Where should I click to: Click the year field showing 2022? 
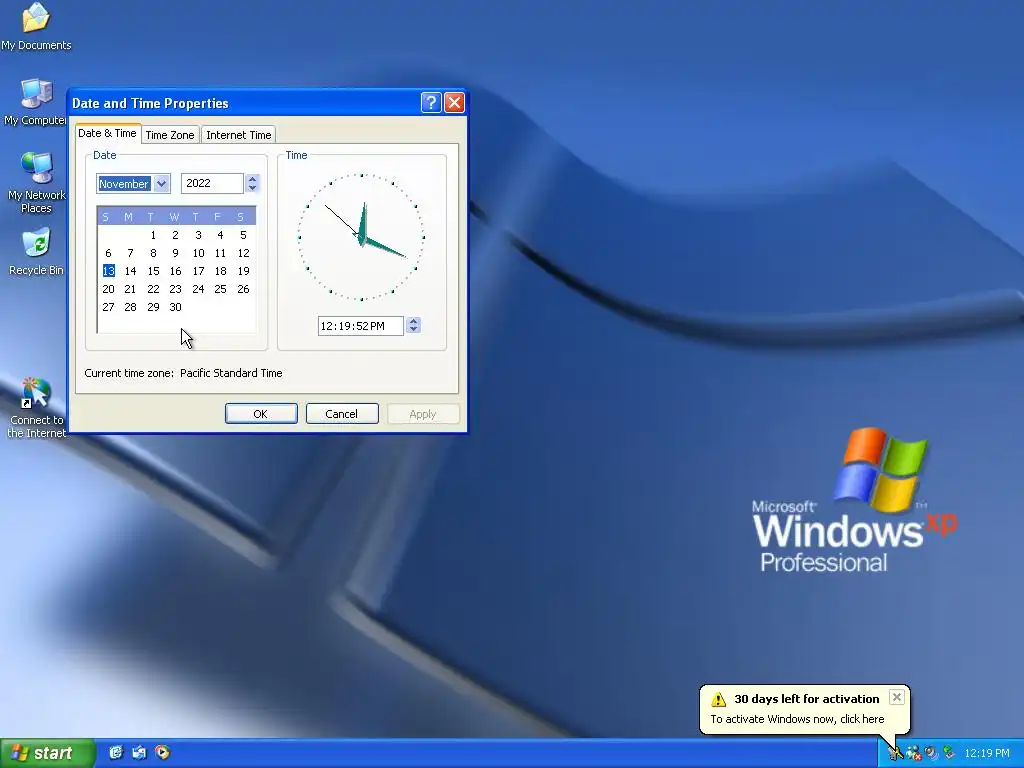tap(212, 184)
